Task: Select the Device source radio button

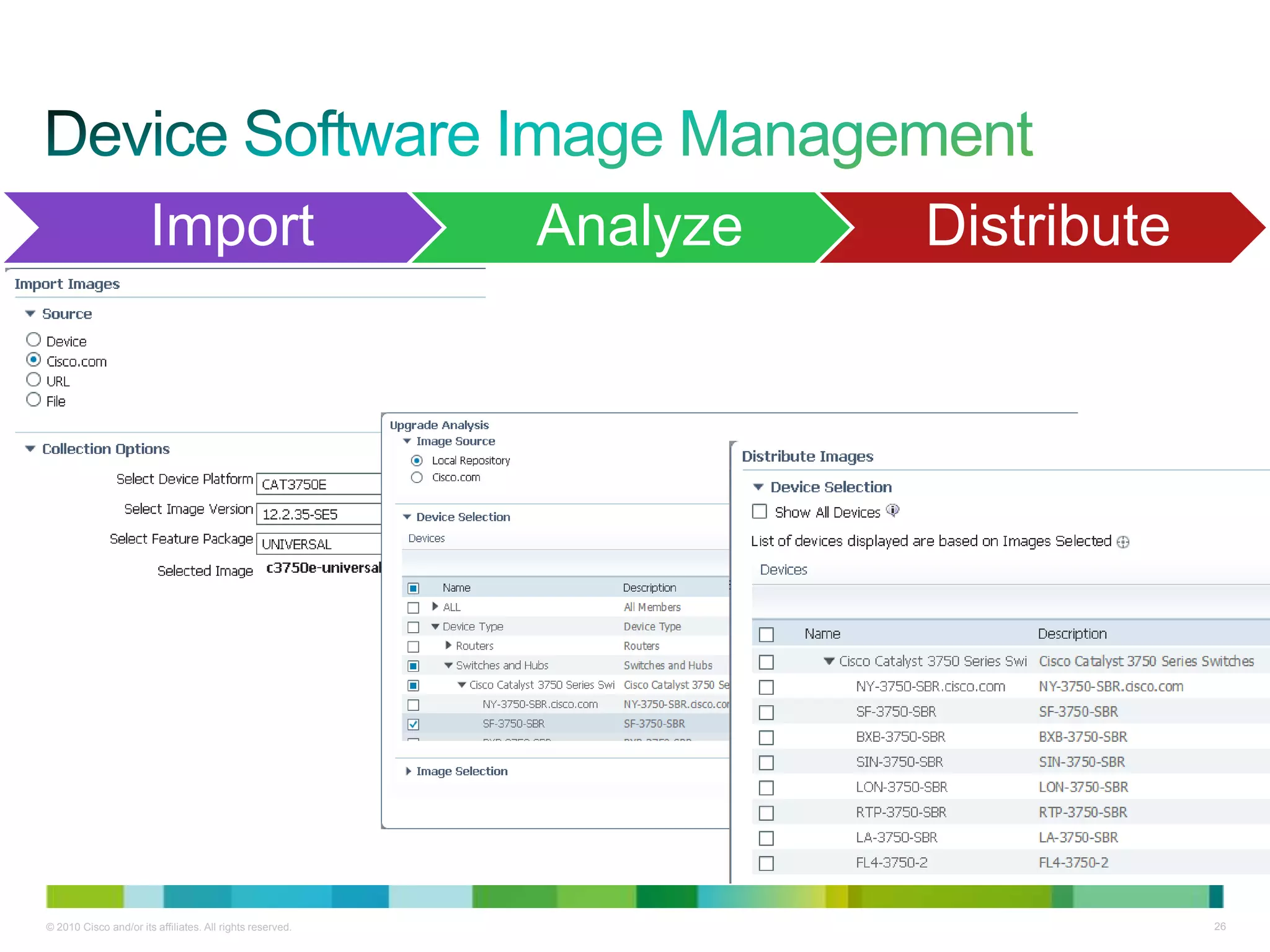Action: point(33,340)
